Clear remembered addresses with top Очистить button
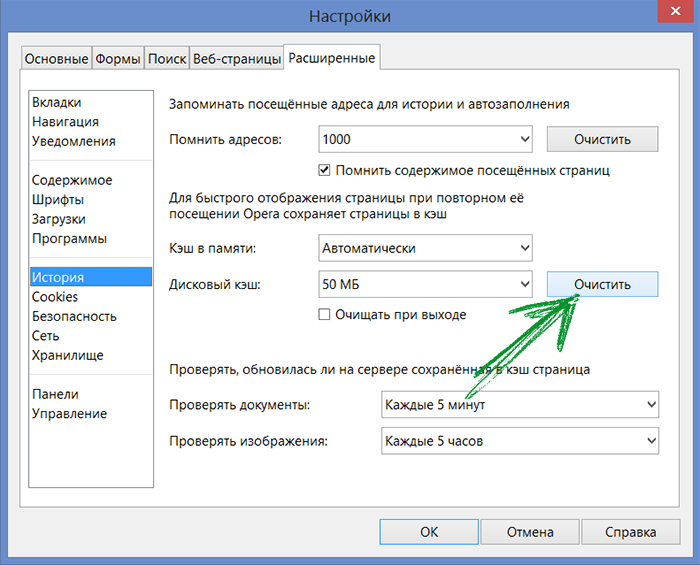This screenshot has height=565, width=700. (x=602, y=139)
